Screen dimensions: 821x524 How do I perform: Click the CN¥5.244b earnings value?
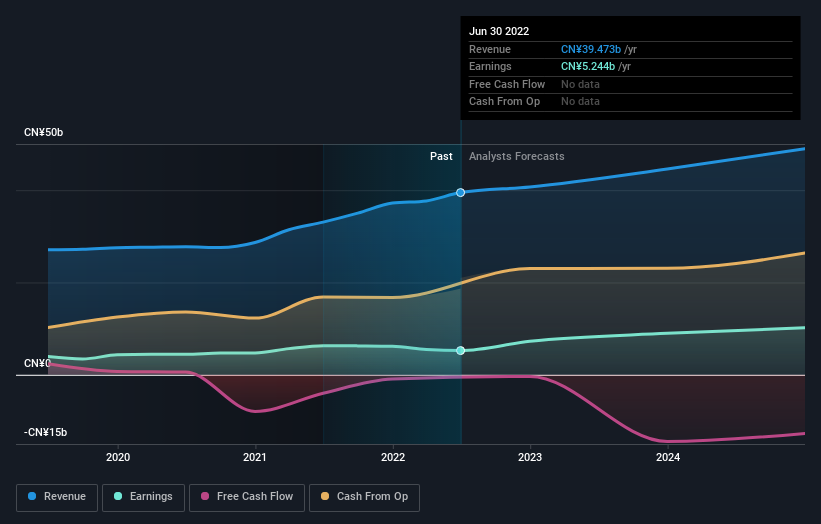587,66
